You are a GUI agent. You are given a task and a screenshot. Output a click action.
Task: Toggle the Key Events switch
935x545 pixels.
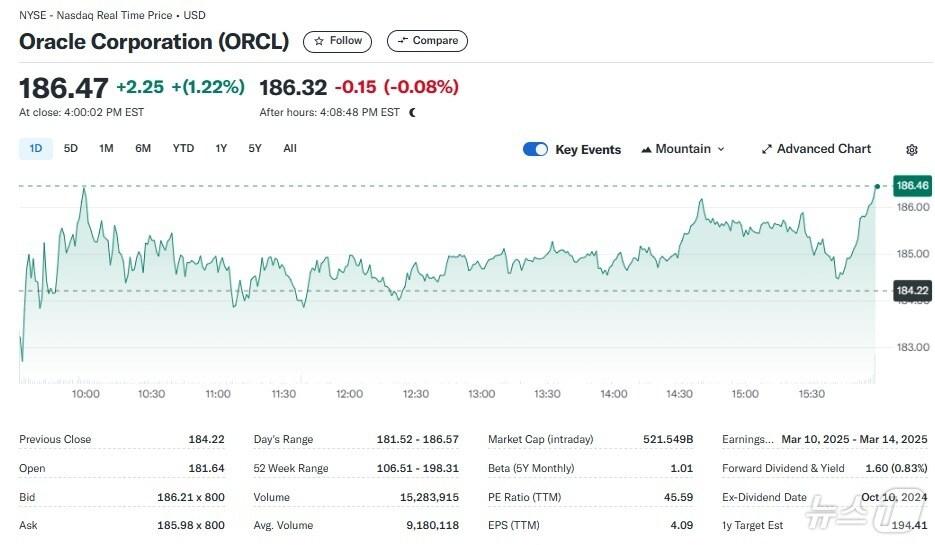pyautogui.click(x=535, y=149)
